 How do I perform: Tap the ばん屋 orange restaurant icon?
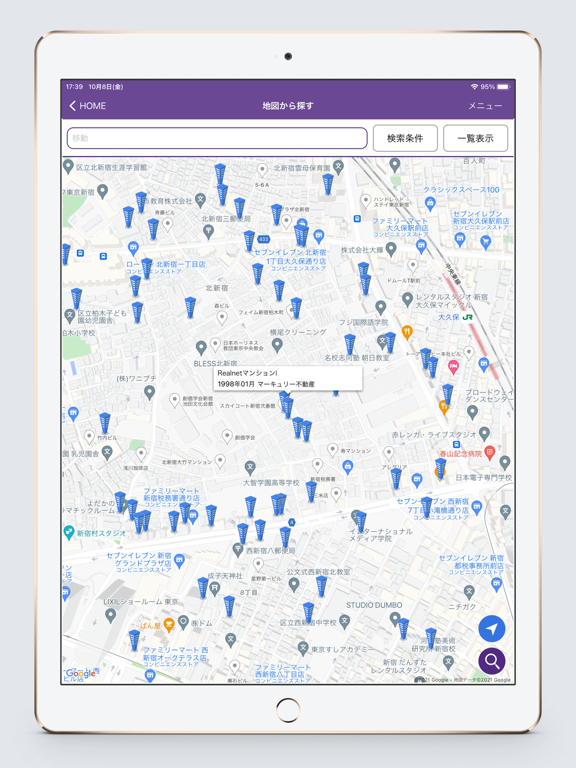click(x=168, y=624)
